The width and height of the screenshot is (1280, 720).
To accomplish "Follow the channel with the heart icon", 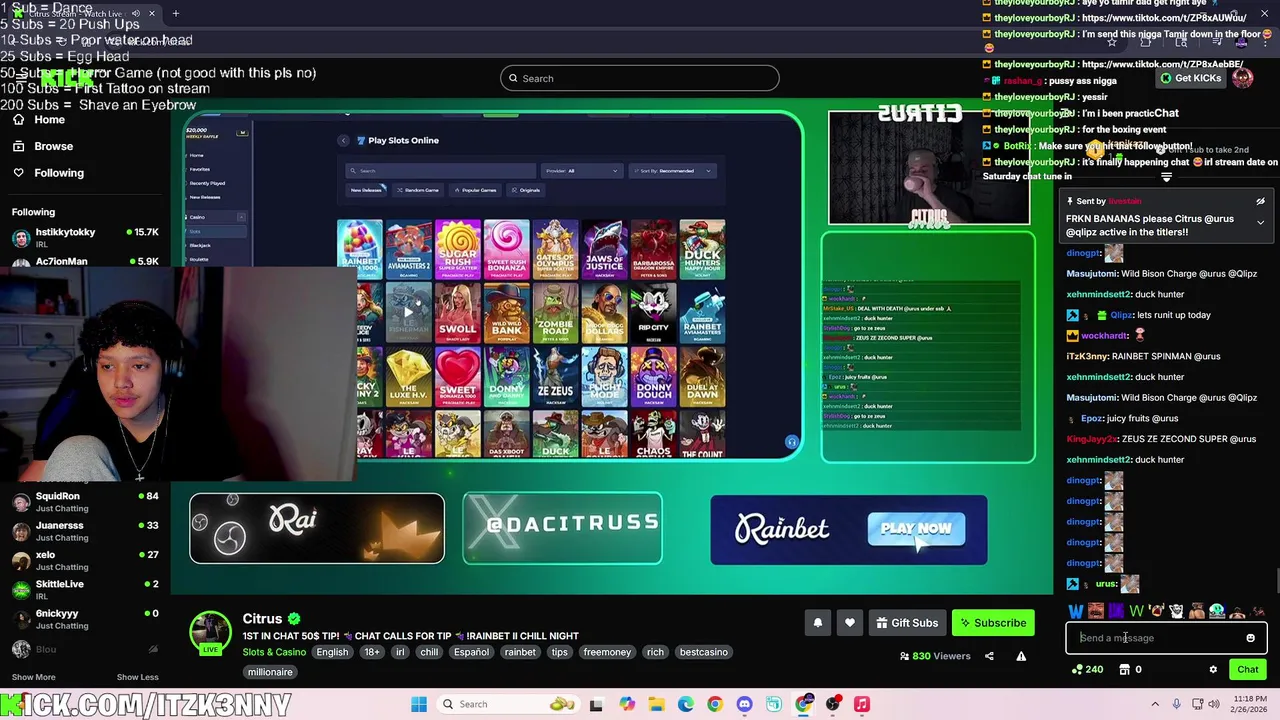I will (849, 623).
